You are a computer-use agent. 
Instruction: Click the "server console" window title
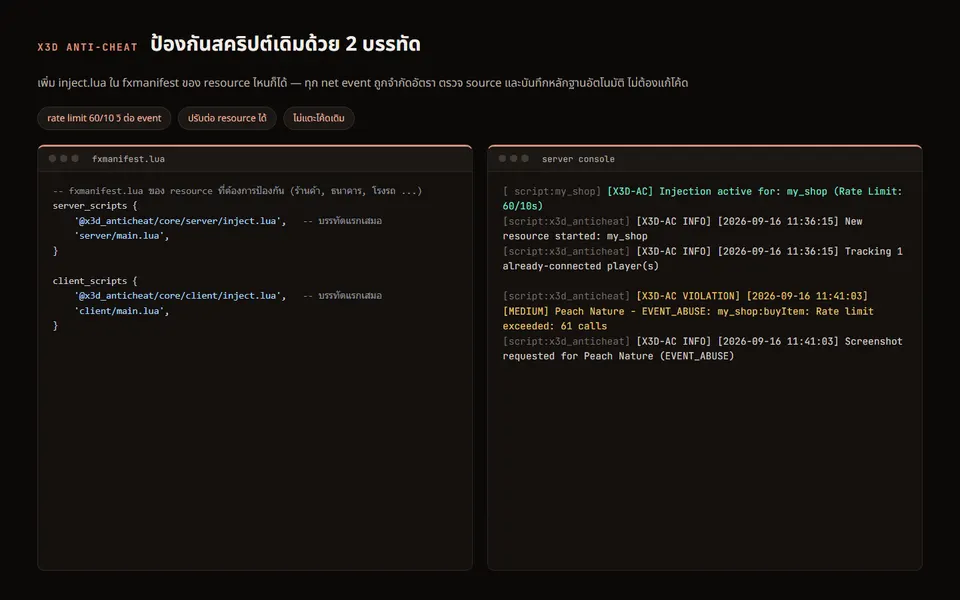point(578,159)
